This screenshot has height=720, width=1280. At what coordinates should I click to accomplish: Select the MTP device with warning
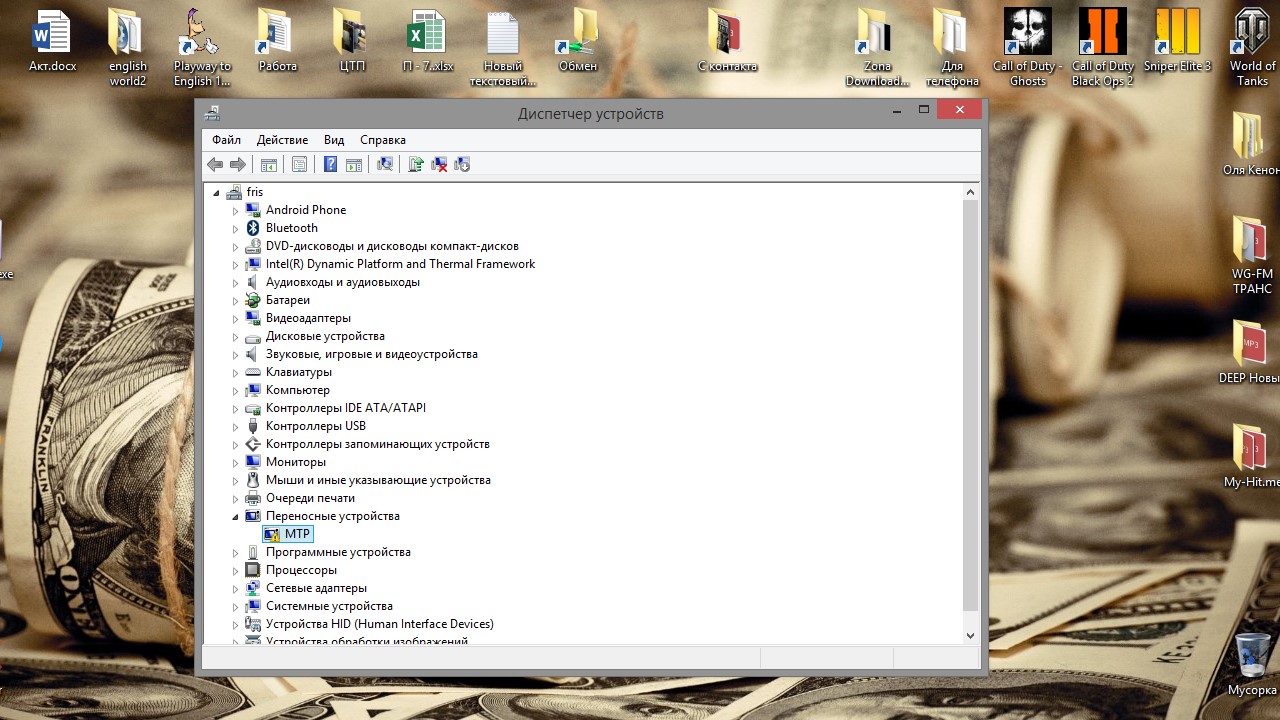297,534
